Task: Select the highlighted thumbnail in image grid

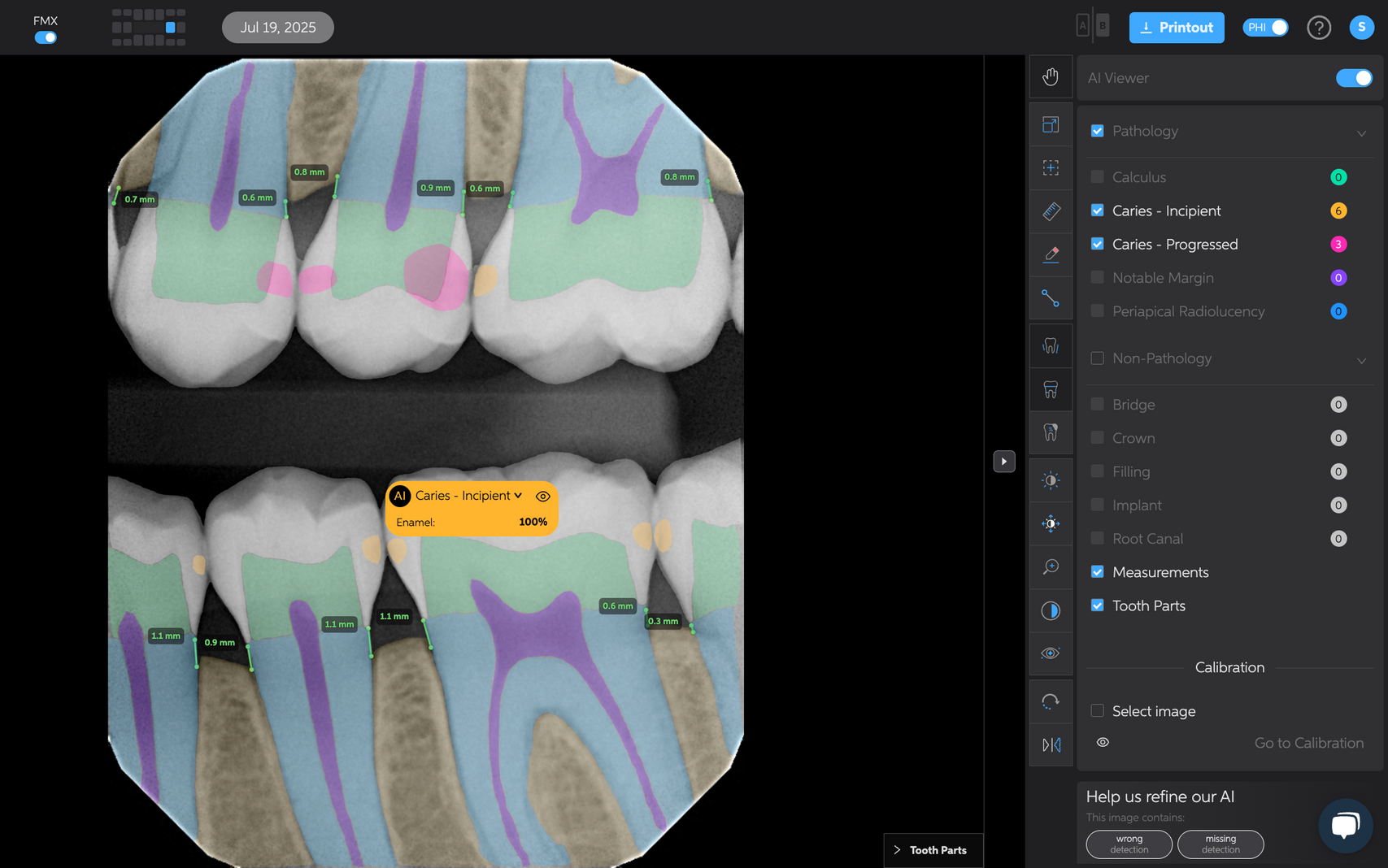Action: [170, 28]
